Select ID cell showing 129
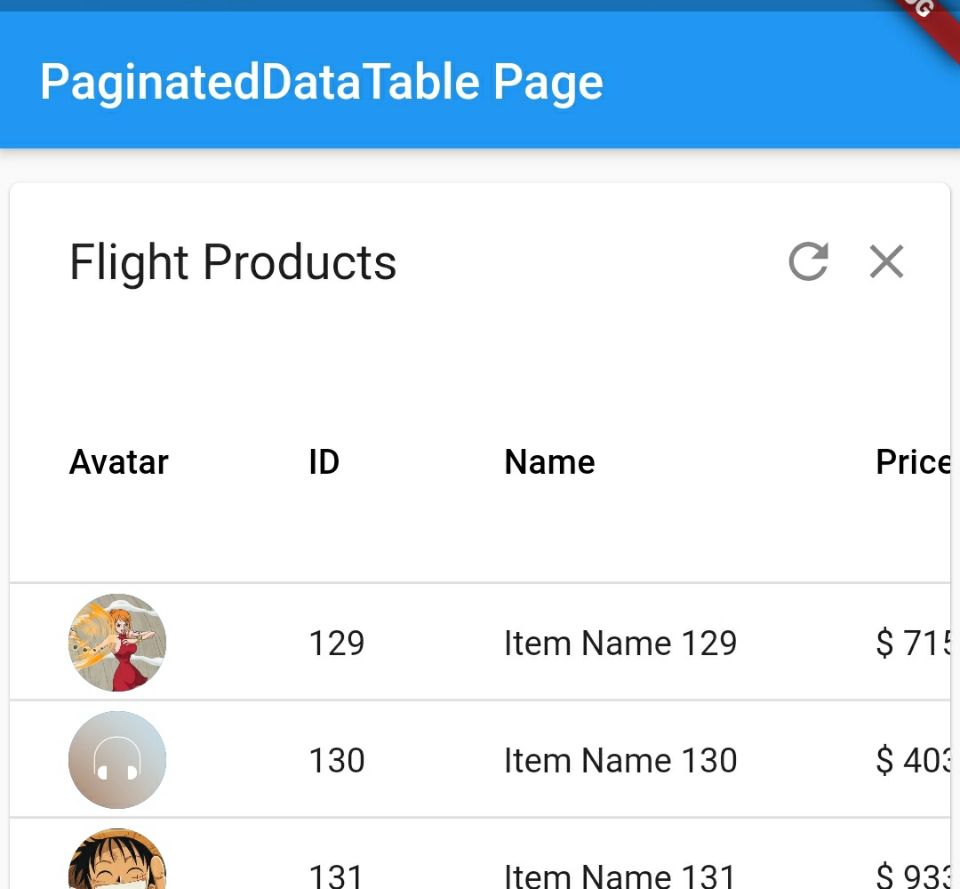 pyautogui.click(x=336, y=643)
